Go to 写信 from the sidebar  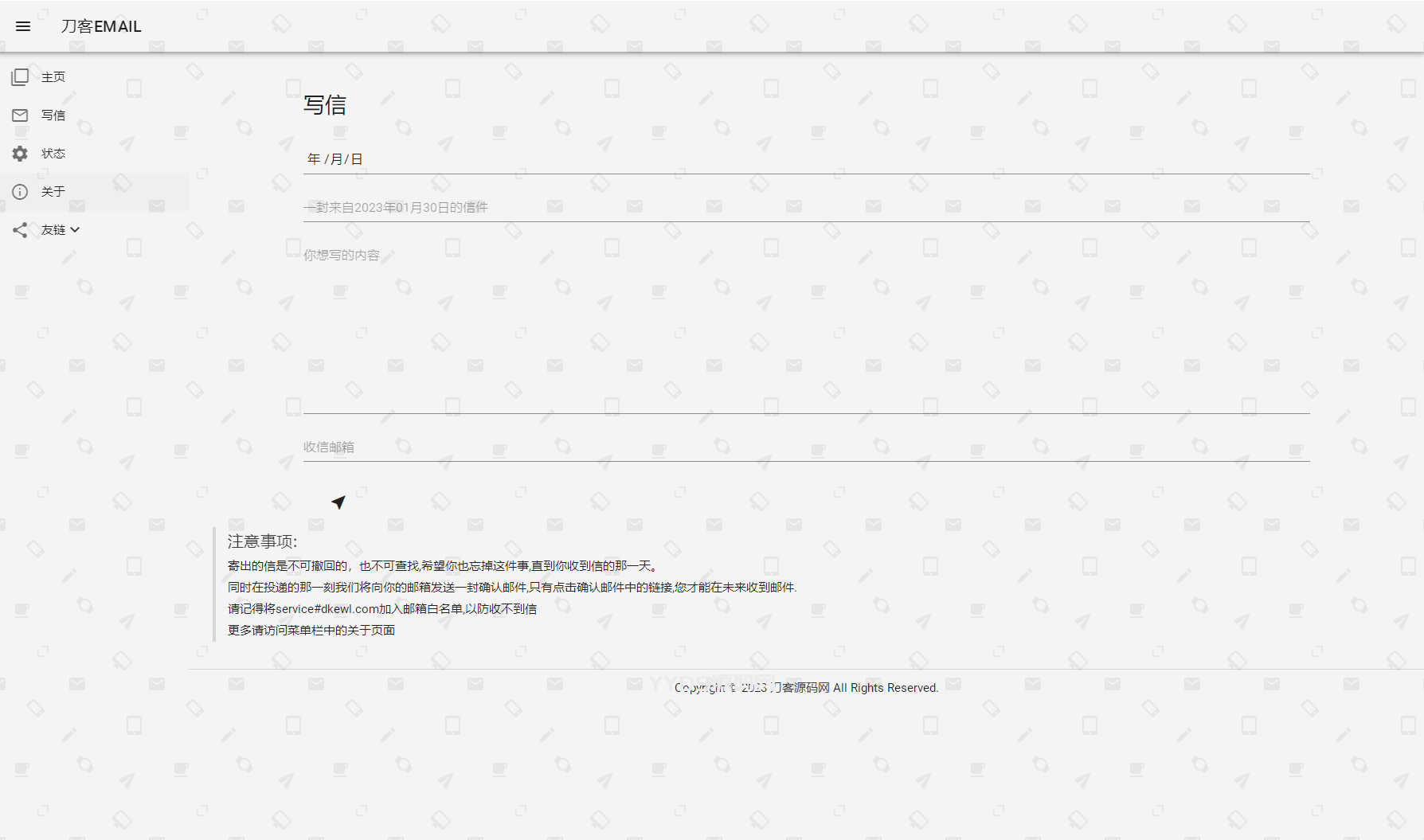53,115
